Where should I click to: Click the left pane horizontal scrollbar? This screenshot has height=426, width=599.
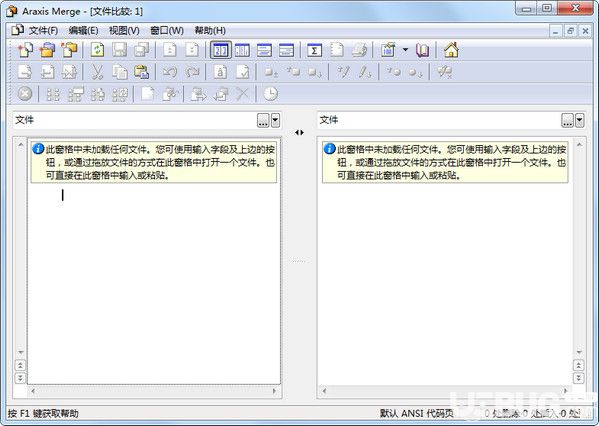154,391
